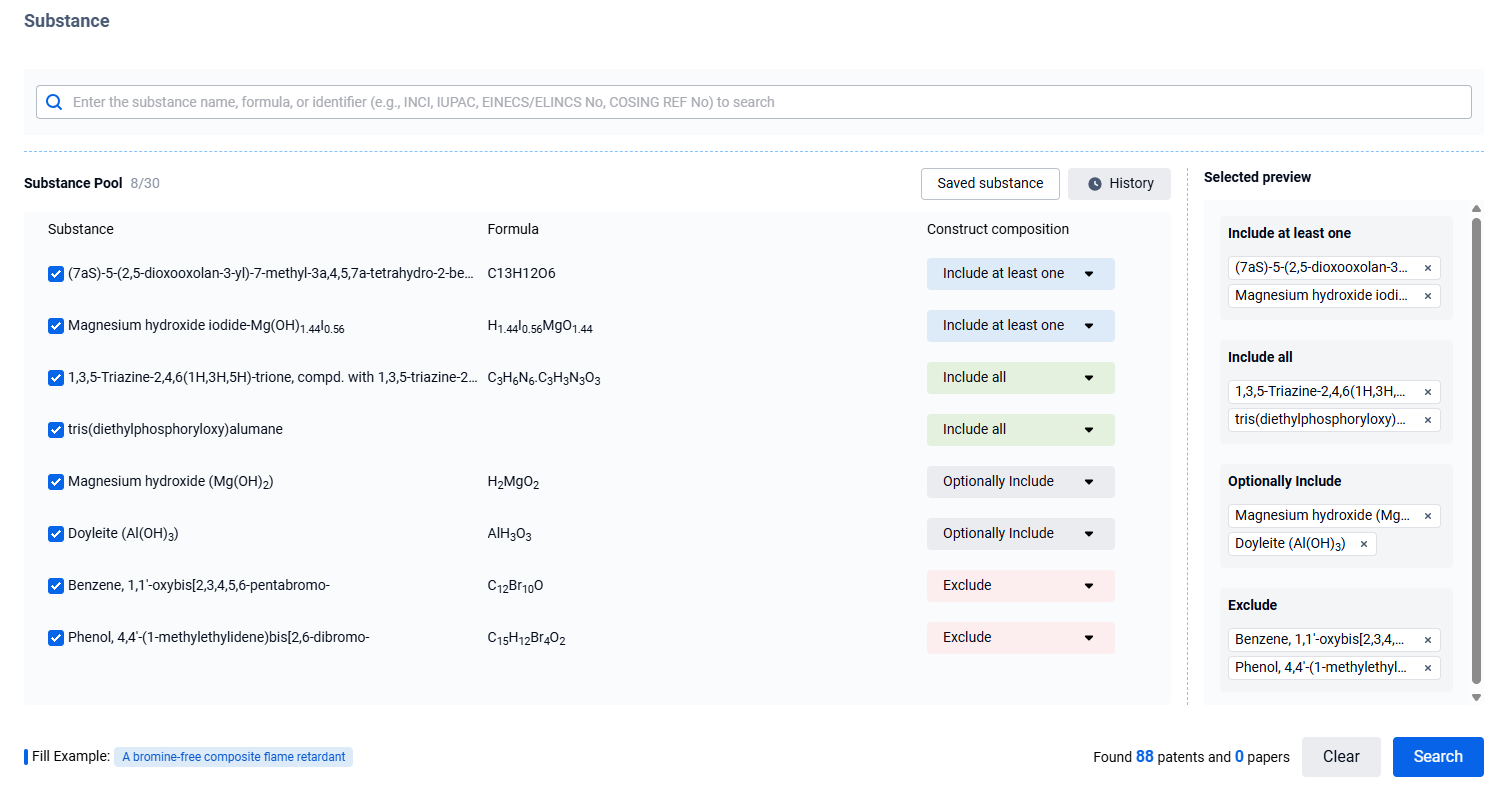
Task: Click the scroll-up arrow of Selected preview
Action: (x=1477, y=208)
